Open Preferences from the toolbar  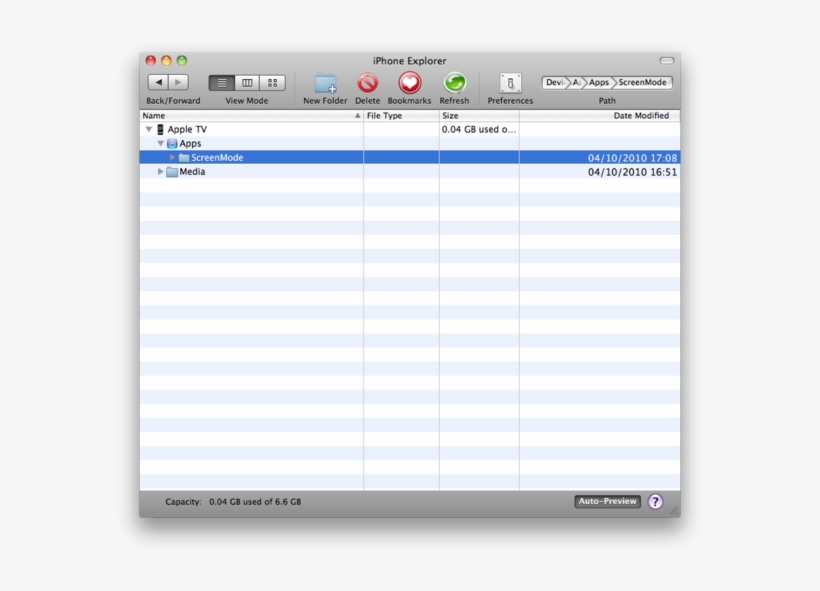(510, 84)
